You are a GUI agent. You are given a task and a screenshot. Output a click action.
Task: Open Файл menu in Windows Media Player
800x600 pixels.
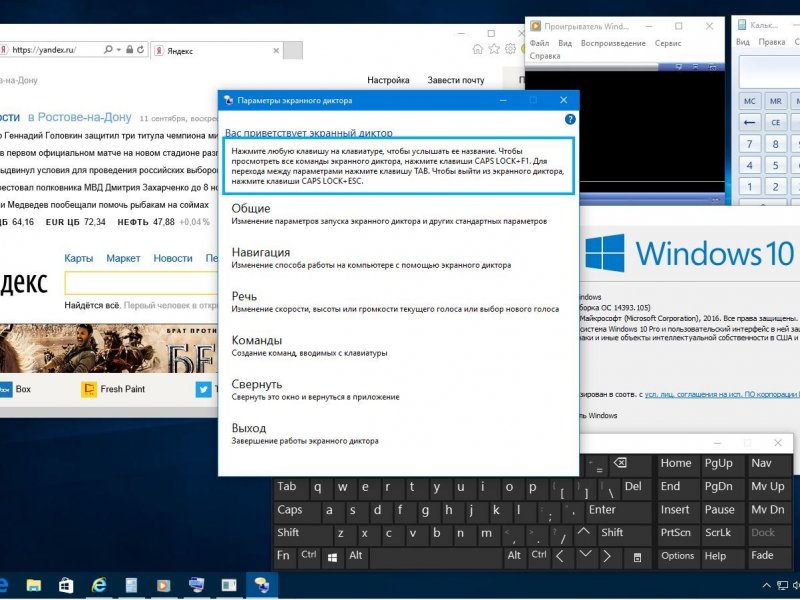pyautogui.click(x=539, y=43)
